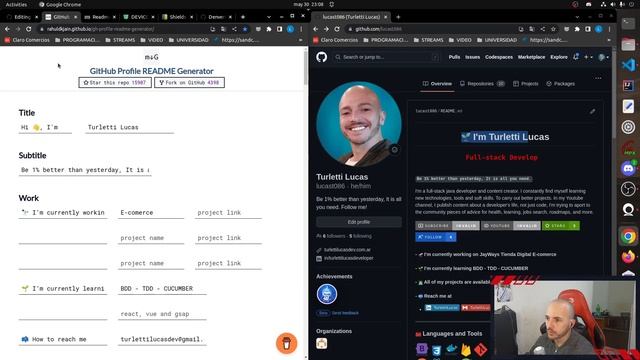Switch to the Overview profile tab
This screenshot has width=640, height=360.
coord(437,84)
